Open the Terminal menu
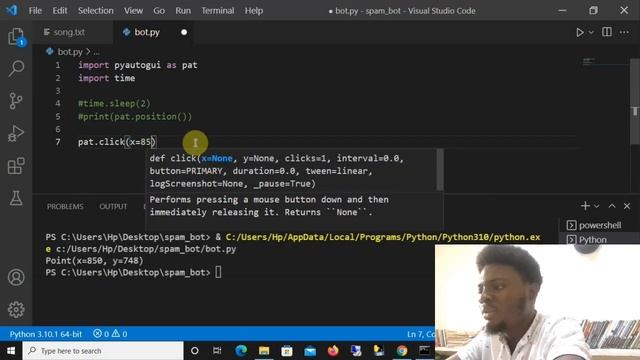The width and height of the screenshot is (640, 360). click(218, 11)
